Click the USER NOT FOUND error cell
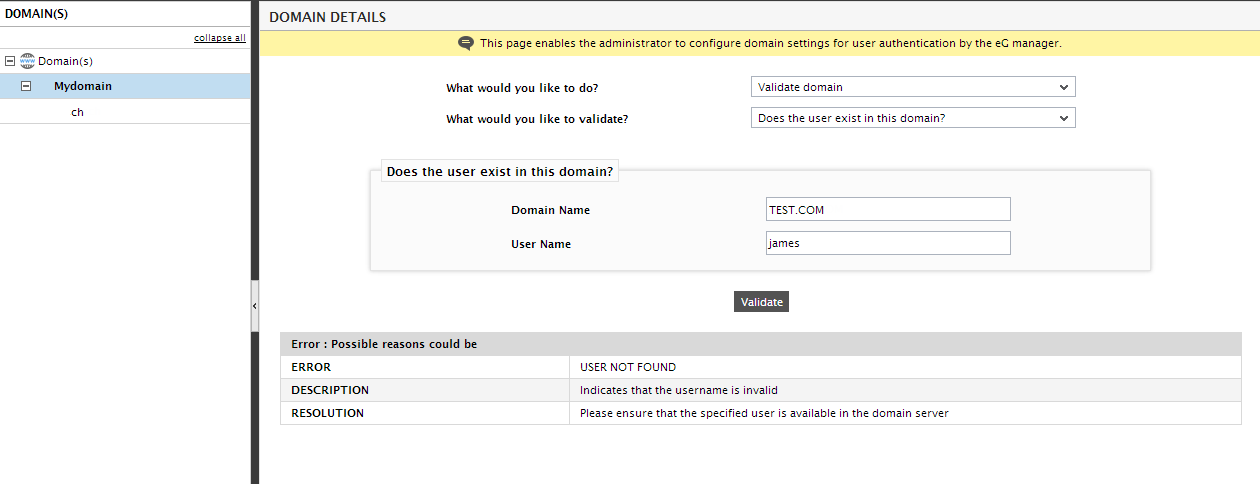 906,367
